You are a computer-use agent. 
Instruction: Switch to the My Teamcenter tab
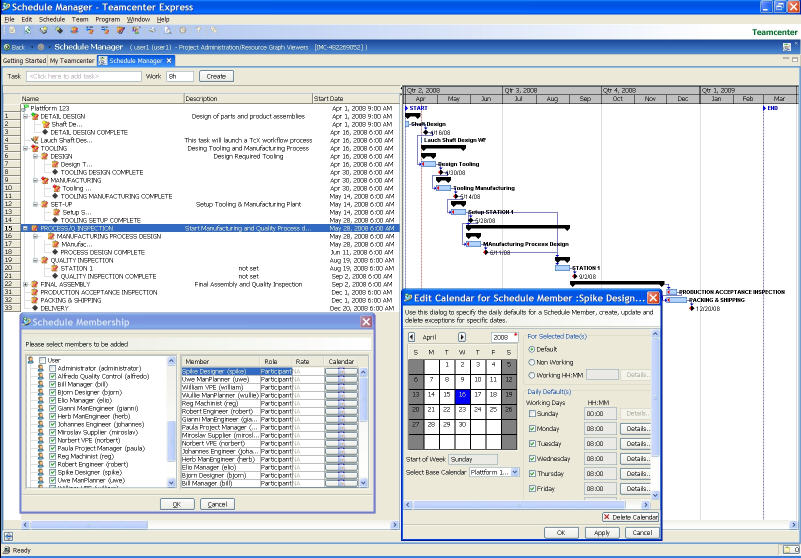point(72,61)
